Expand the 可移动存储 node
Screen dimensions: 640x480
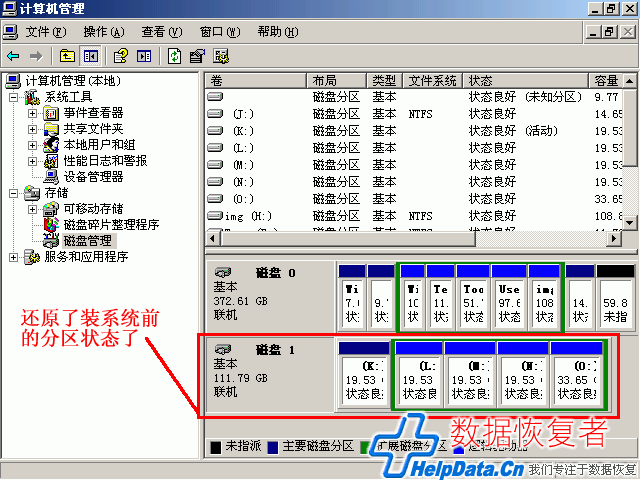click(32, 209)
